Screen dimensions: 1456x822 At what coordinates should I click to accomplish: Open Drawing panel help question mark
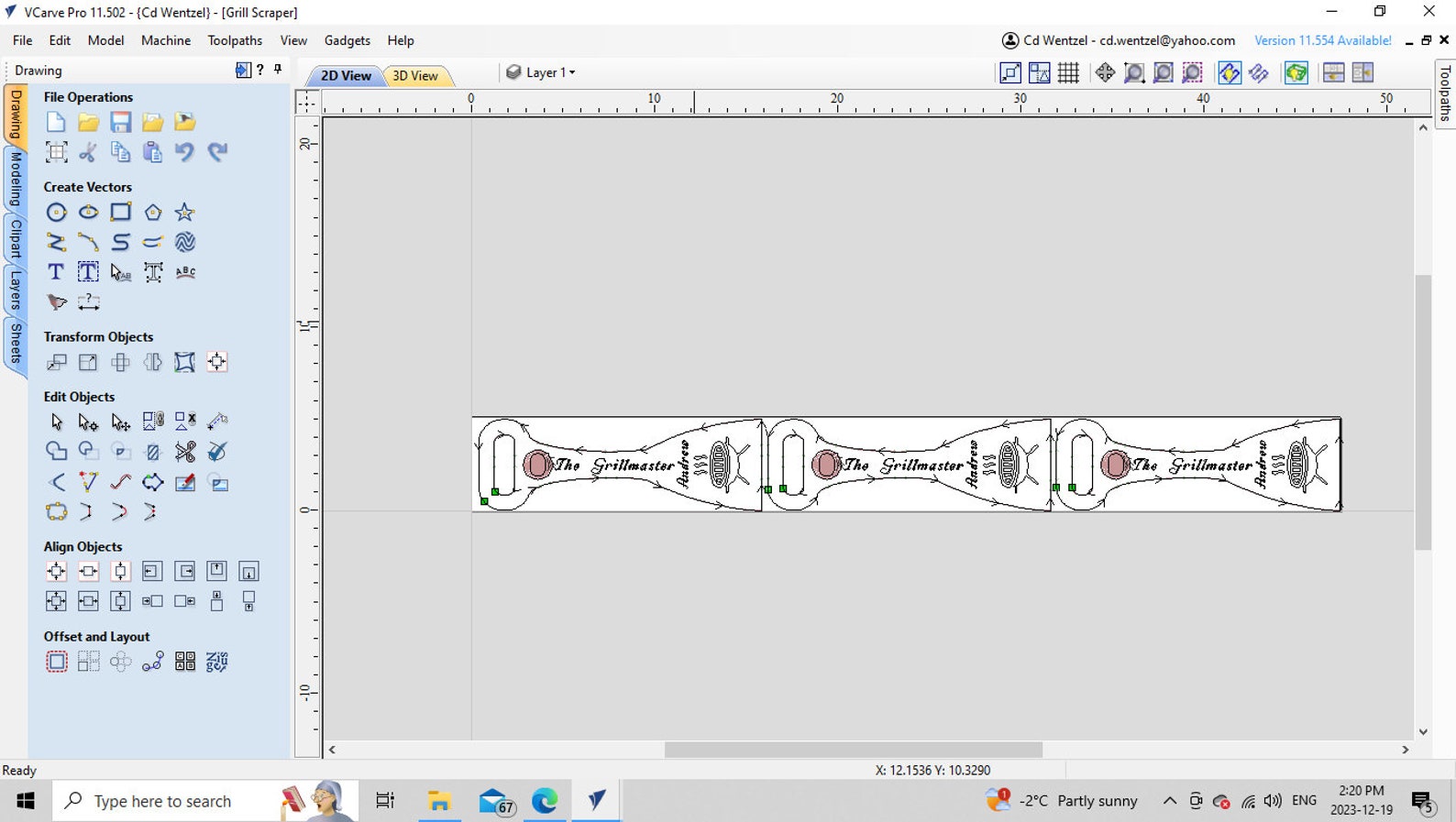pos(260,70)
